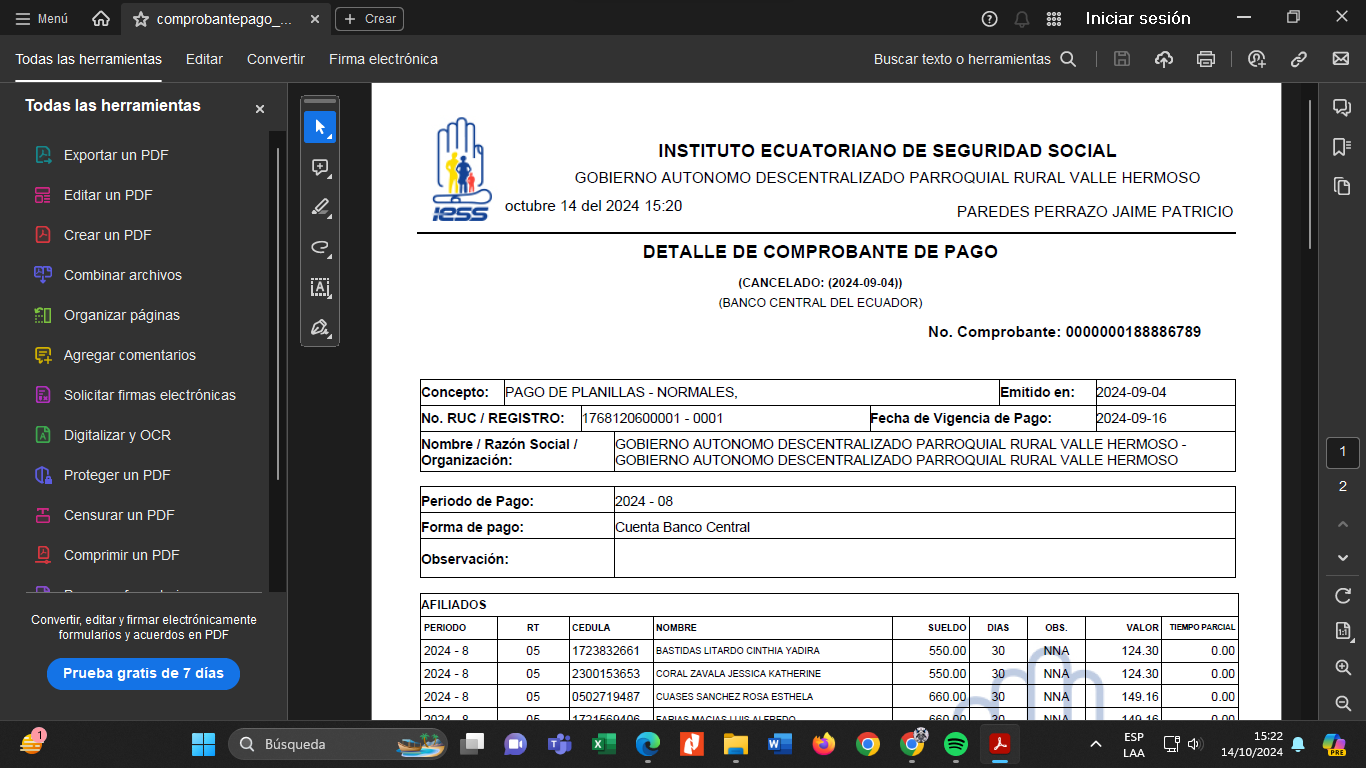The height and width of the screenshot is (768, 1366).
Task: Show hidden system tray icons
Action: coord(1096,744)
